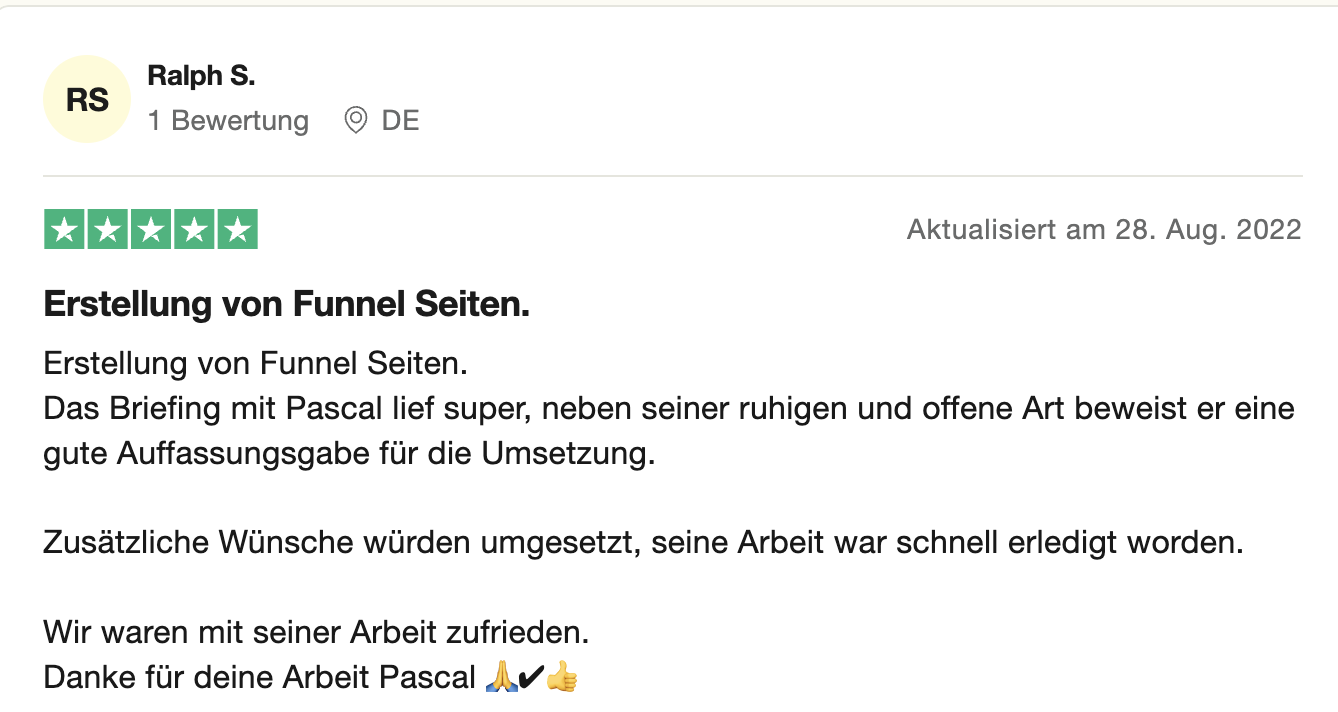Open the bold 'Erstellung von Funnel Seiten.' review title
Viewport: 1338px width, 712px height.
[x=287, y=306]
